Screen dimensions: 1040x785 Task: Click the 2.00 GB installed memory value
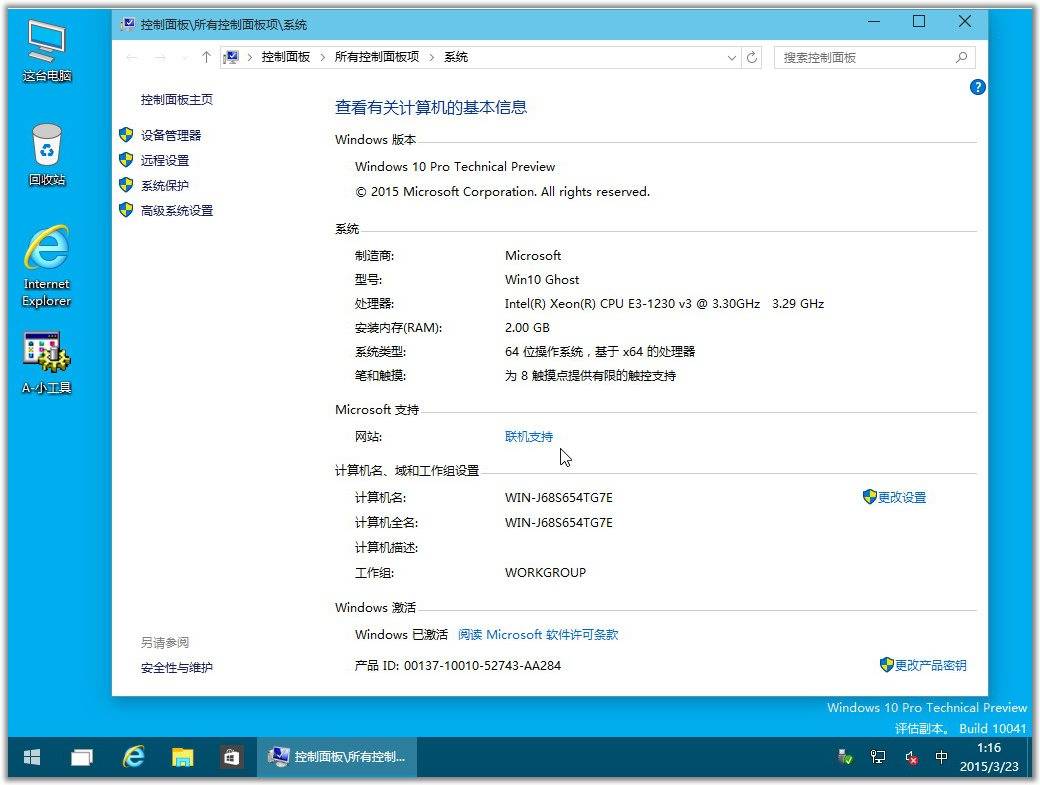[527, 328]
